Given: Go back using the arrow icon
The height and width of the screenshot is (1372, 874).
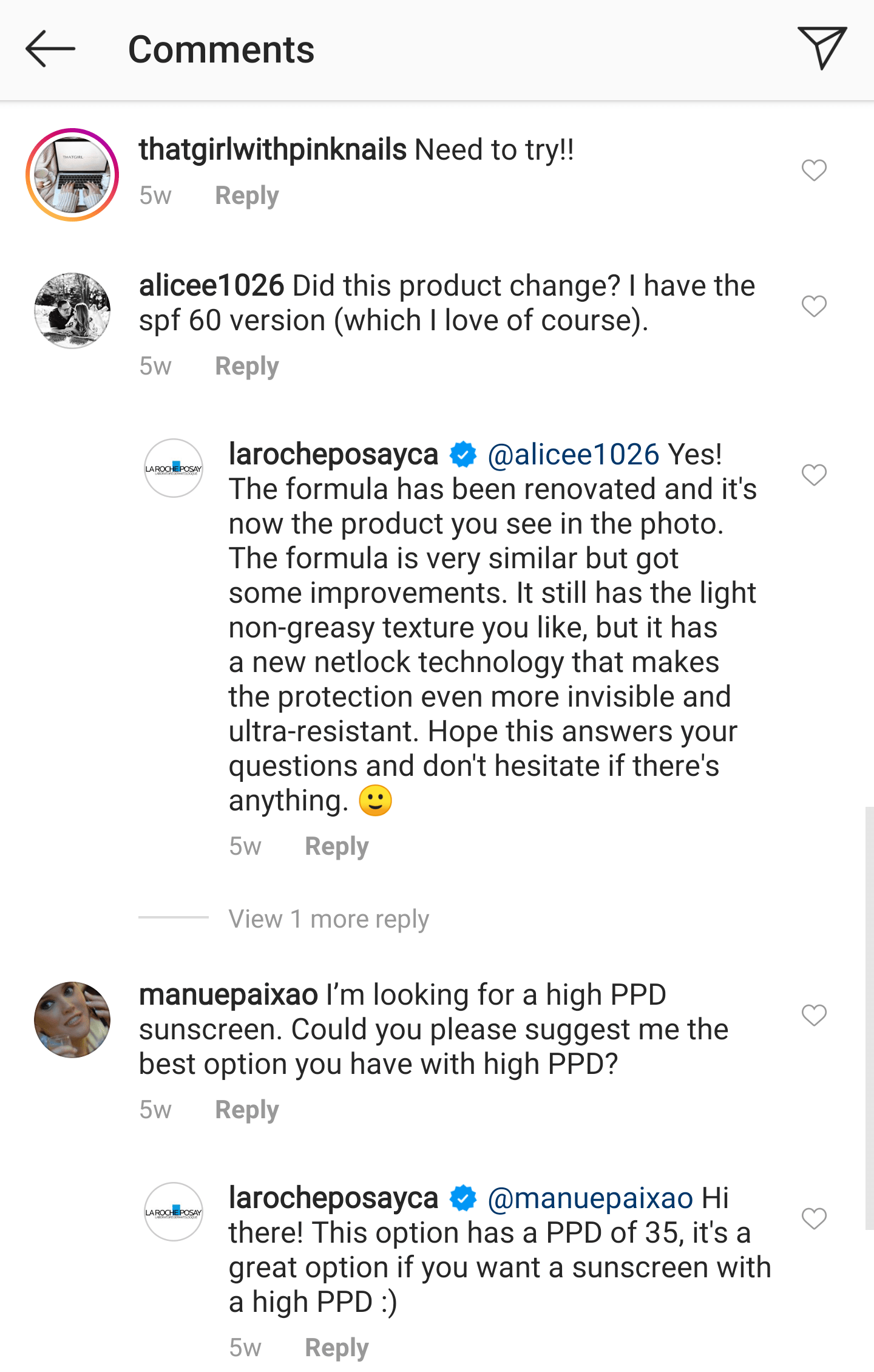Looking at the screenshot, I should [x=51, y=49].
